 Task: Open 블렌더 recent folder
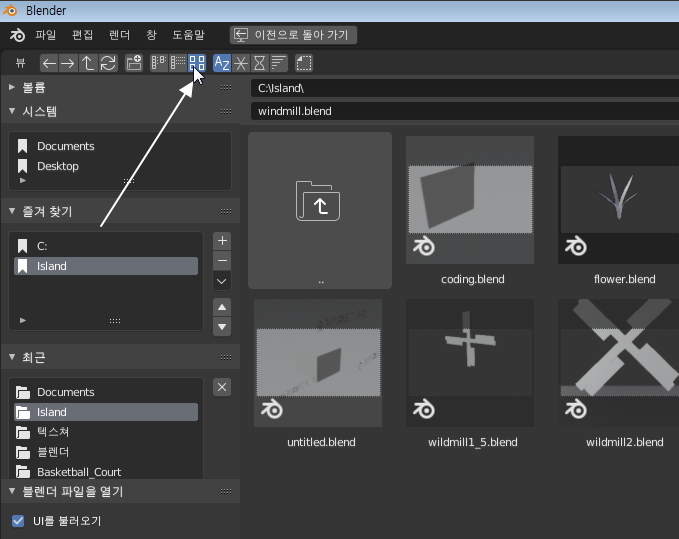[x=106, y=452]
